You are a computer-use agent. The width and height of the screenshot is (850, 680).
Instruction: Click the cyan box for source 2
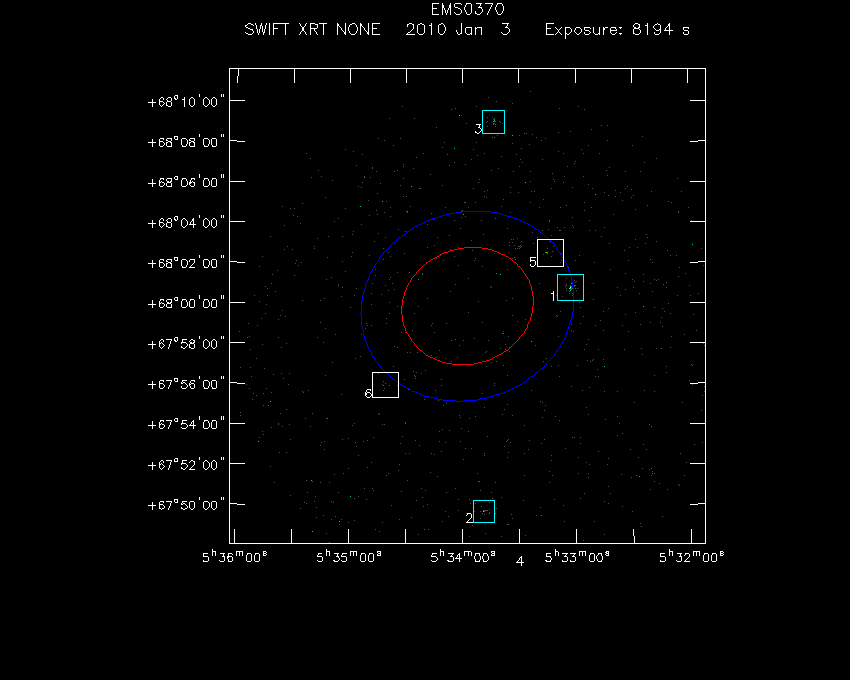(x=484, y=511)
